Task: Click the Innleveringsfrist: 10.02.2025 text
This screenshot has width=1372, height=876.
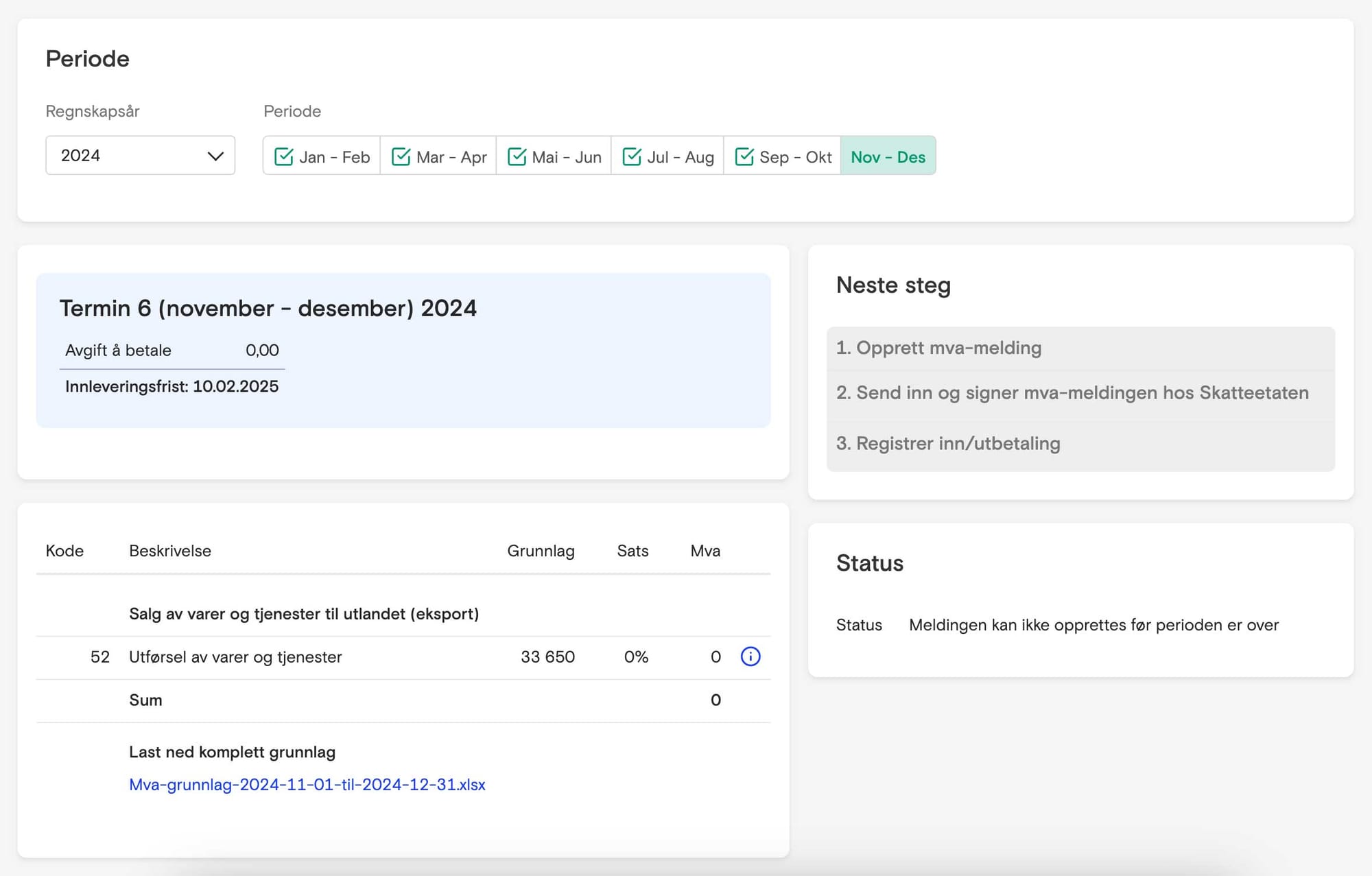Action: coord(171,386)
